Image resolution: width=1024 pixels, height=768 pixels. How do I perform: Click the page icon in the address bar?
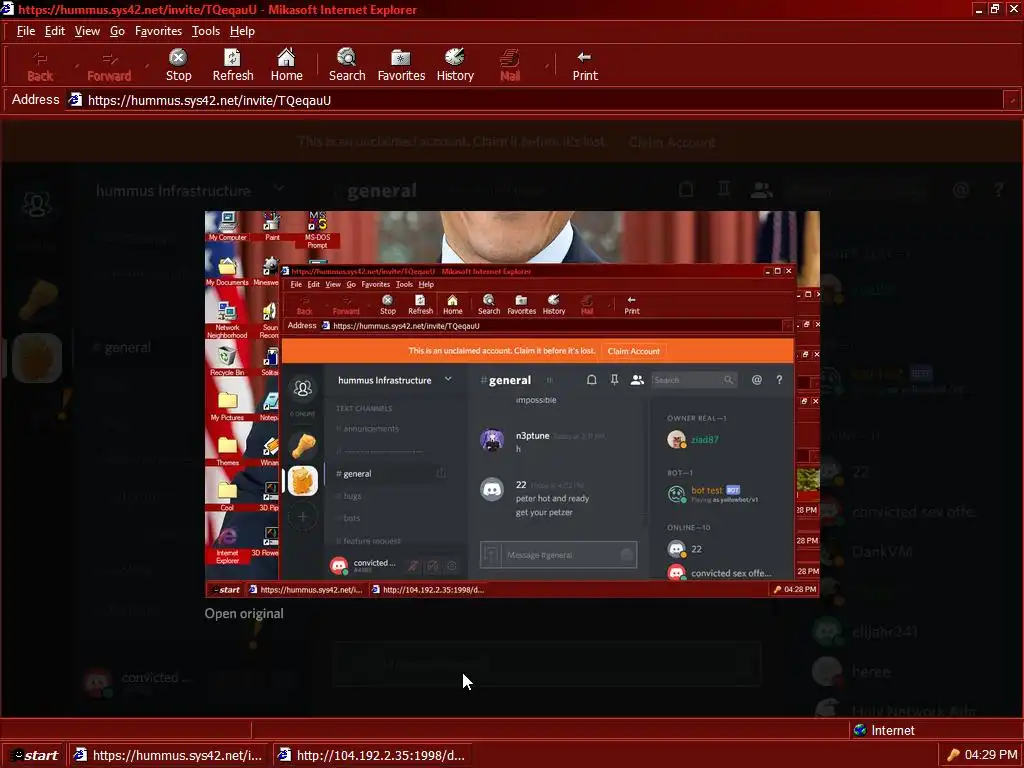point(76,100)
